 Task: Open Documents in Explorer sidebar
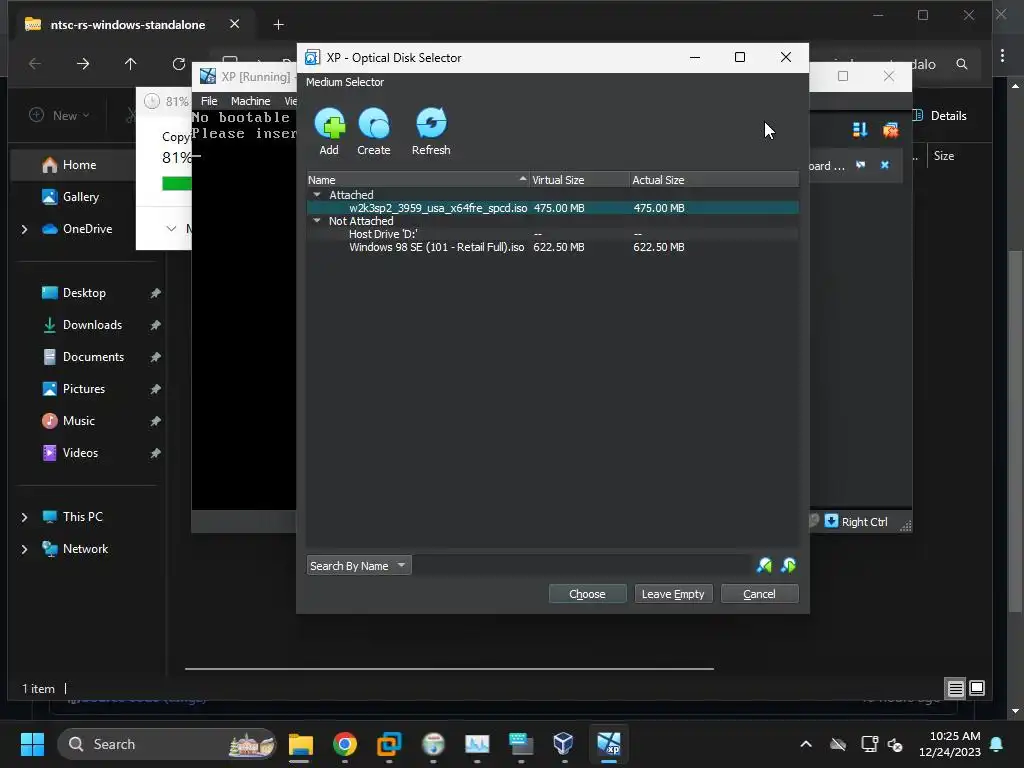click(93, 357)
